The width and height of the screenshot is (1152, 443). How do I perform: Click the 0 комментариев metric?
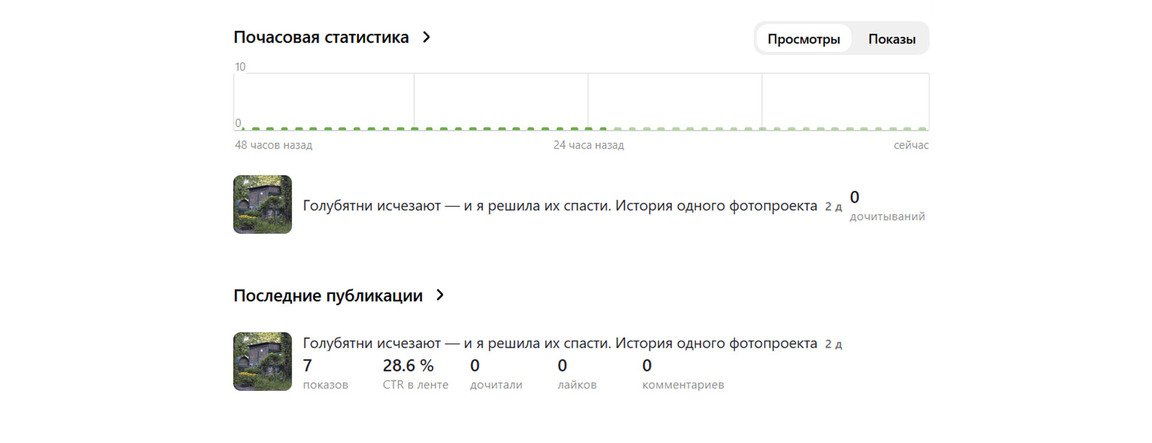tap(682, 374)
